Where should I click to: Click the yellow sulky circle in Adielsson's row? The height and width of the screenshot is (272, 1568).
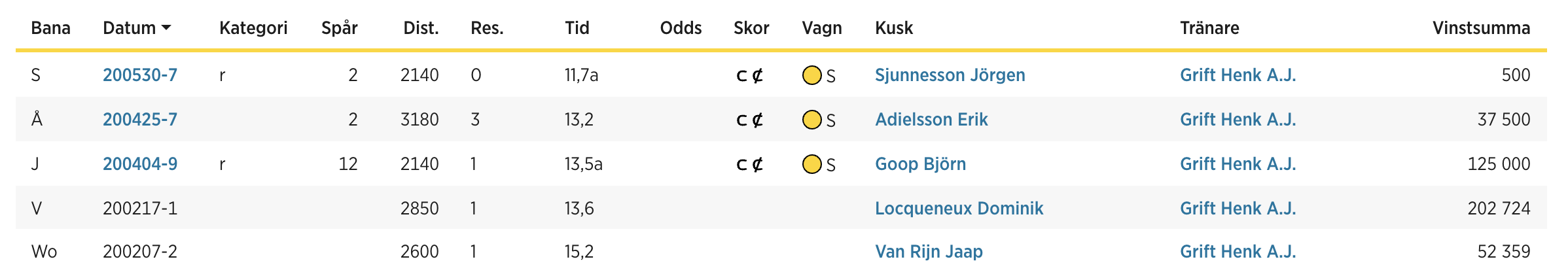tap(811, 120)
